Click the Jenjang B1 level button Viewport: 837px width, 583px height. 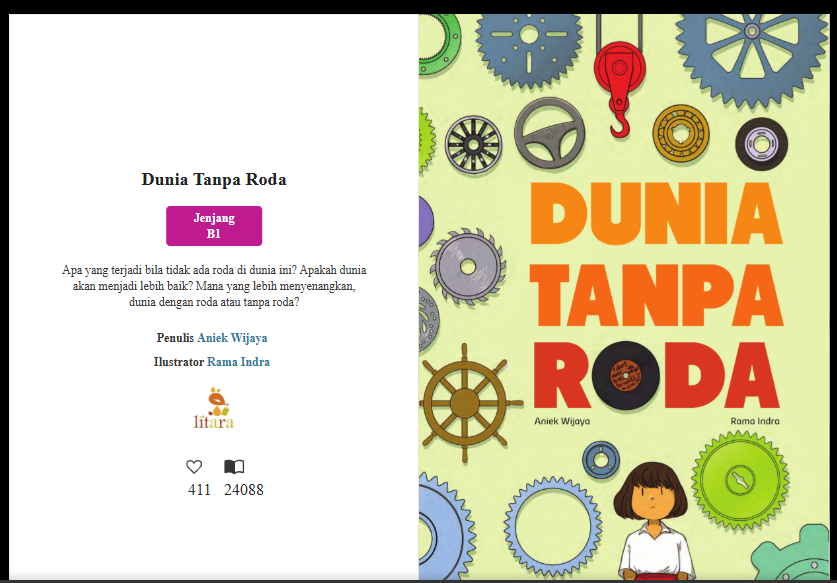pyautogui.click(x=214, y=226)
